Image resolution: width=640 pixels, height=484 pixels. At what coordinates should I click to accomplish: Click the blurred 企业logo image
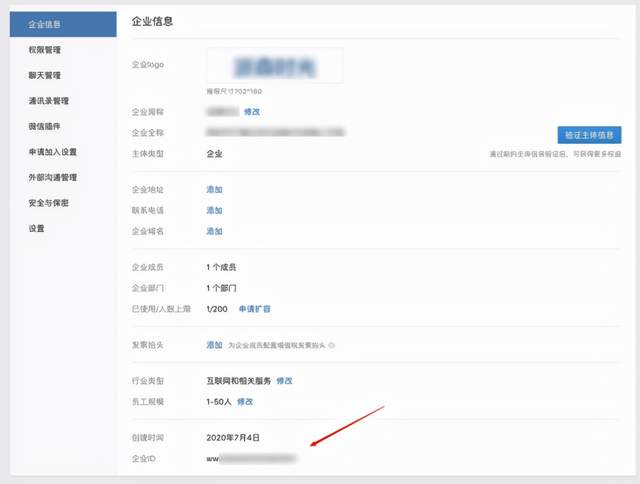275,66
